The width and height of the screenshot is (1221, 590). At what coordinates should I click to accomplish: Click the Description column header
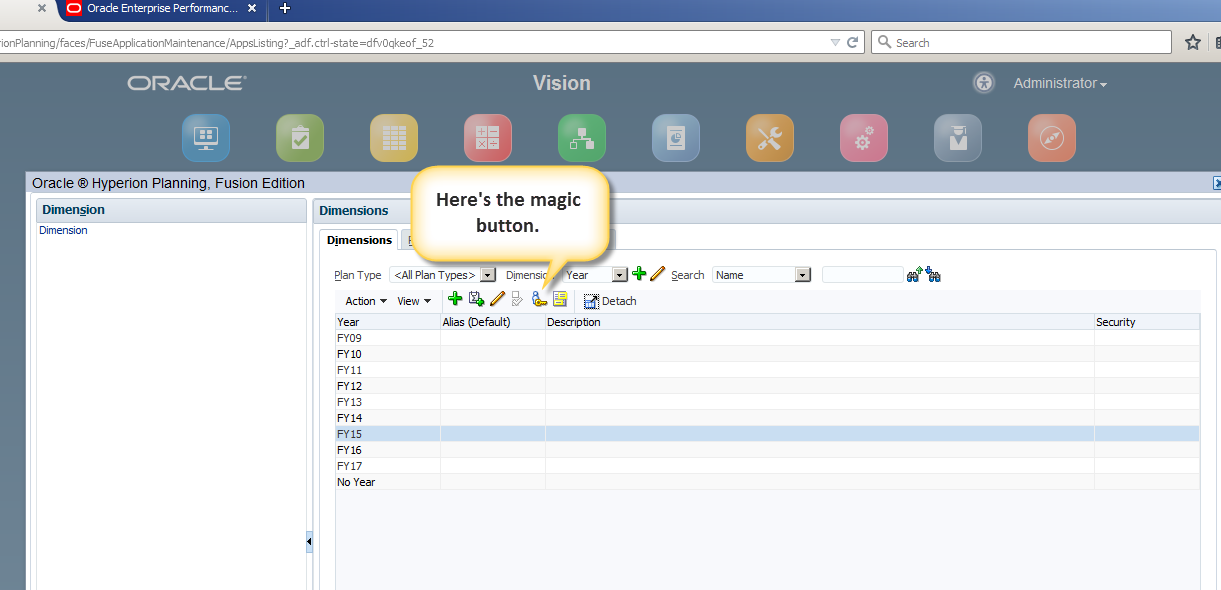tap(819, 322)
